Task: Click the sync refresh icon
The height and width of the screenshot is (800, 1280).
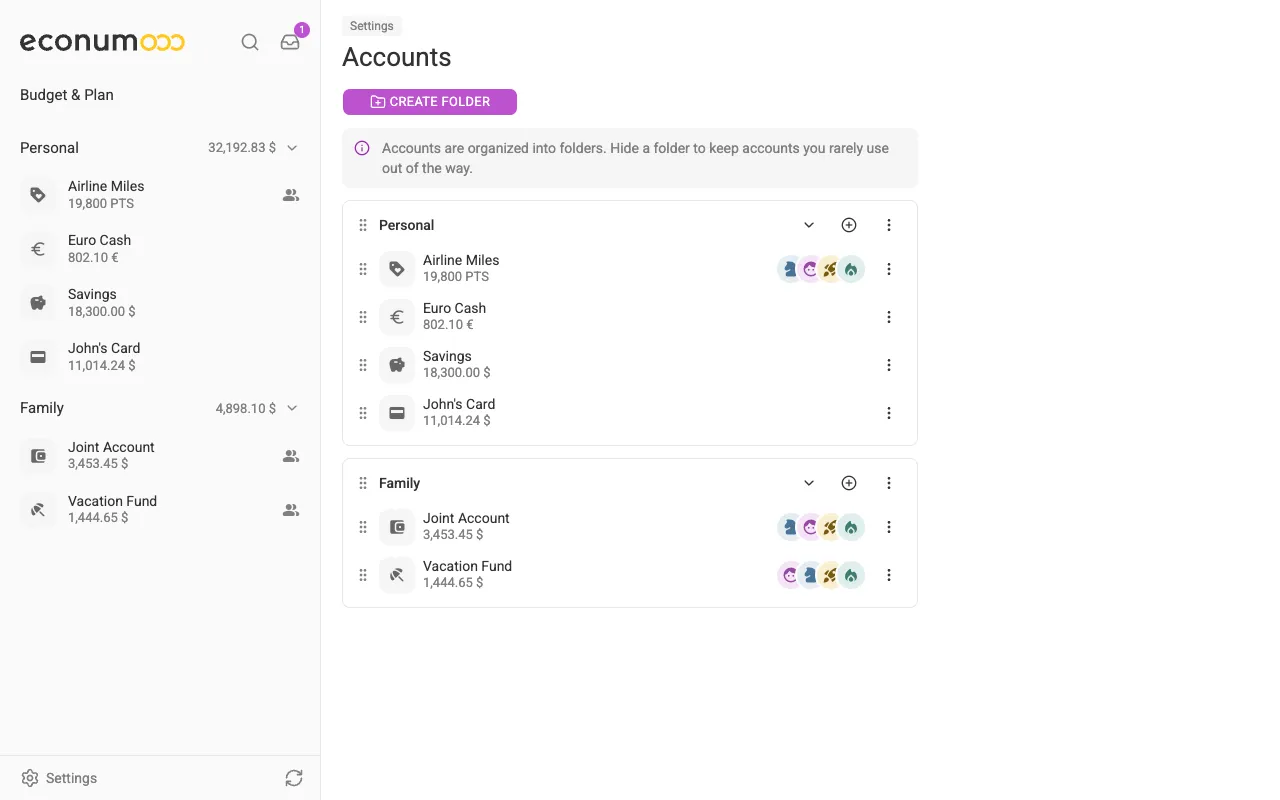Action: pyautogui.click(x=294, y=778)
